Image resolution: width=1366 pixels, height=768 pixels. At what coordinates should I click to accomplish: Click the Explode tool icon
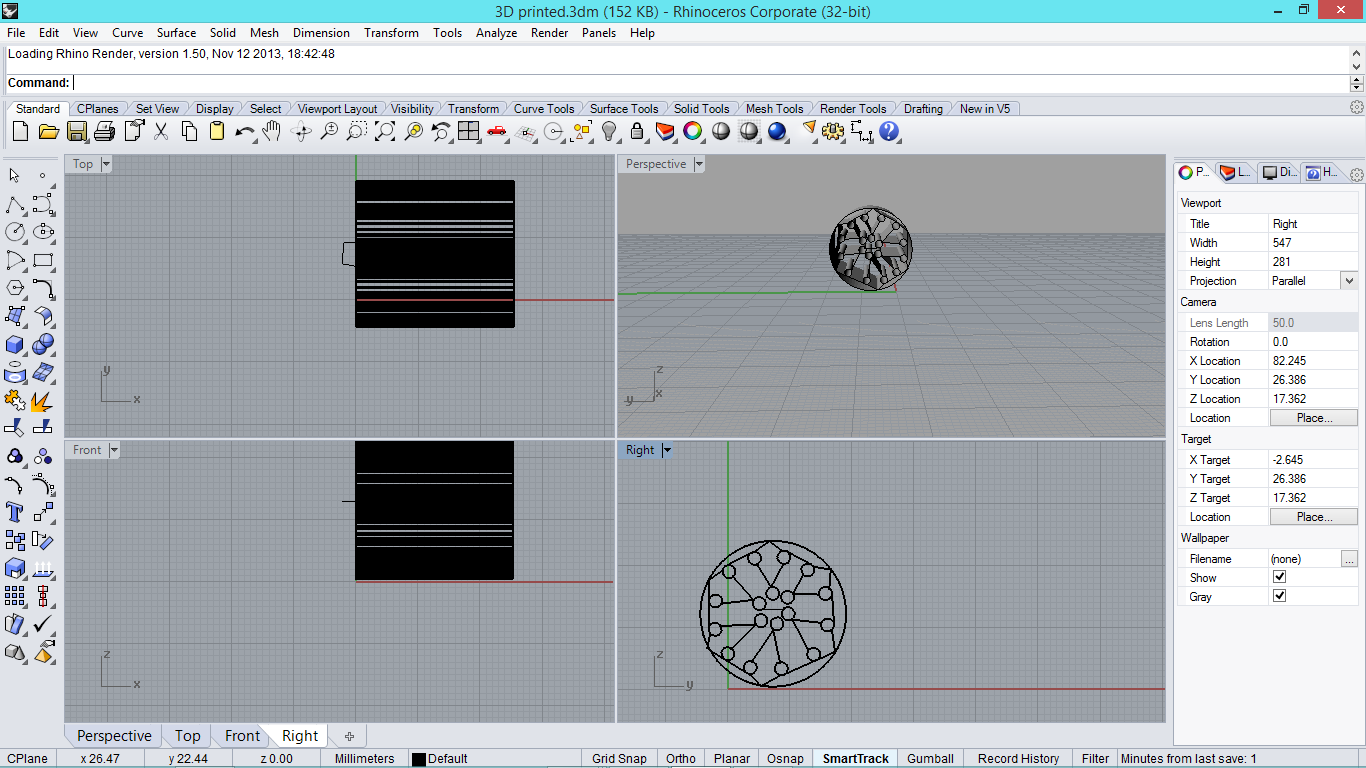tap(42, 401)
